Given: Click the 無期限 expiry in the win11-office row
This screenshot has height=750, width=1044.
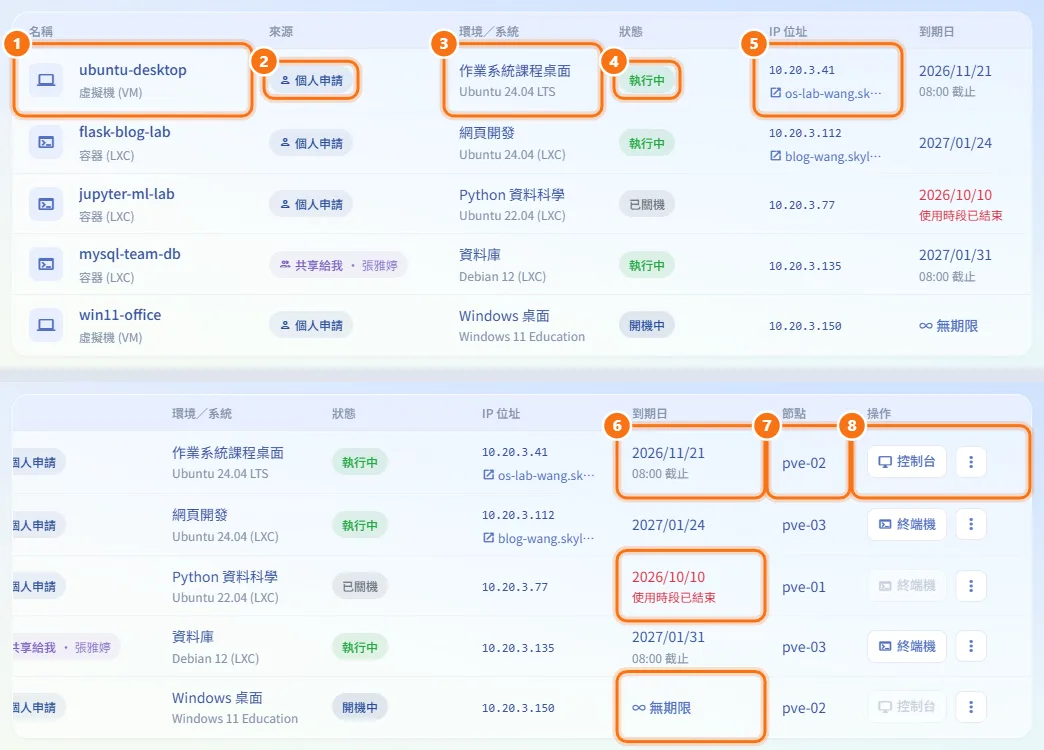Looking at the screenshot, I should pos(949,326).
